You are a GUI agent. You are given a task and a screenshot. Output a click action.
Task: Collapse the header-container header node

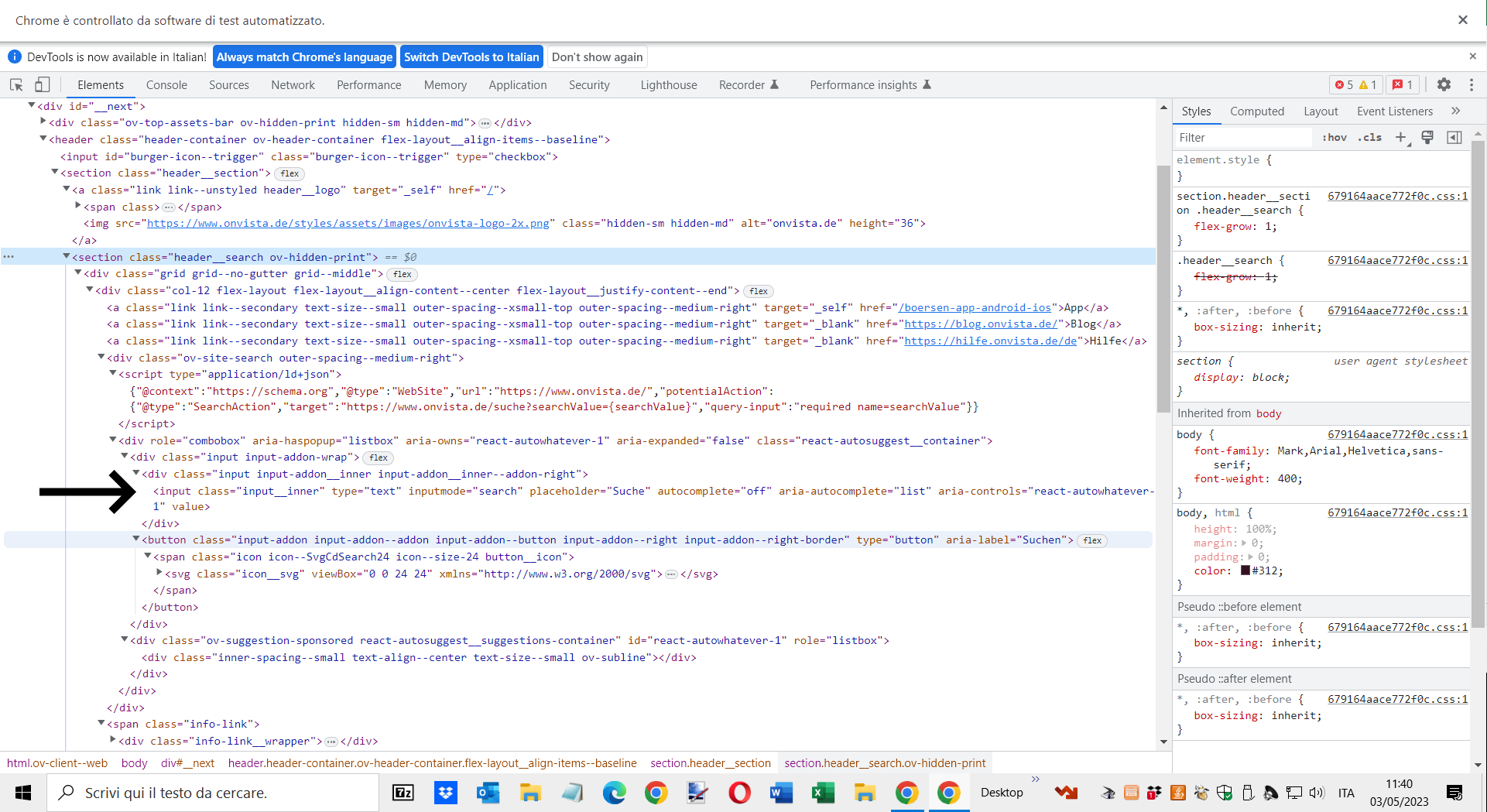point(43,139)
